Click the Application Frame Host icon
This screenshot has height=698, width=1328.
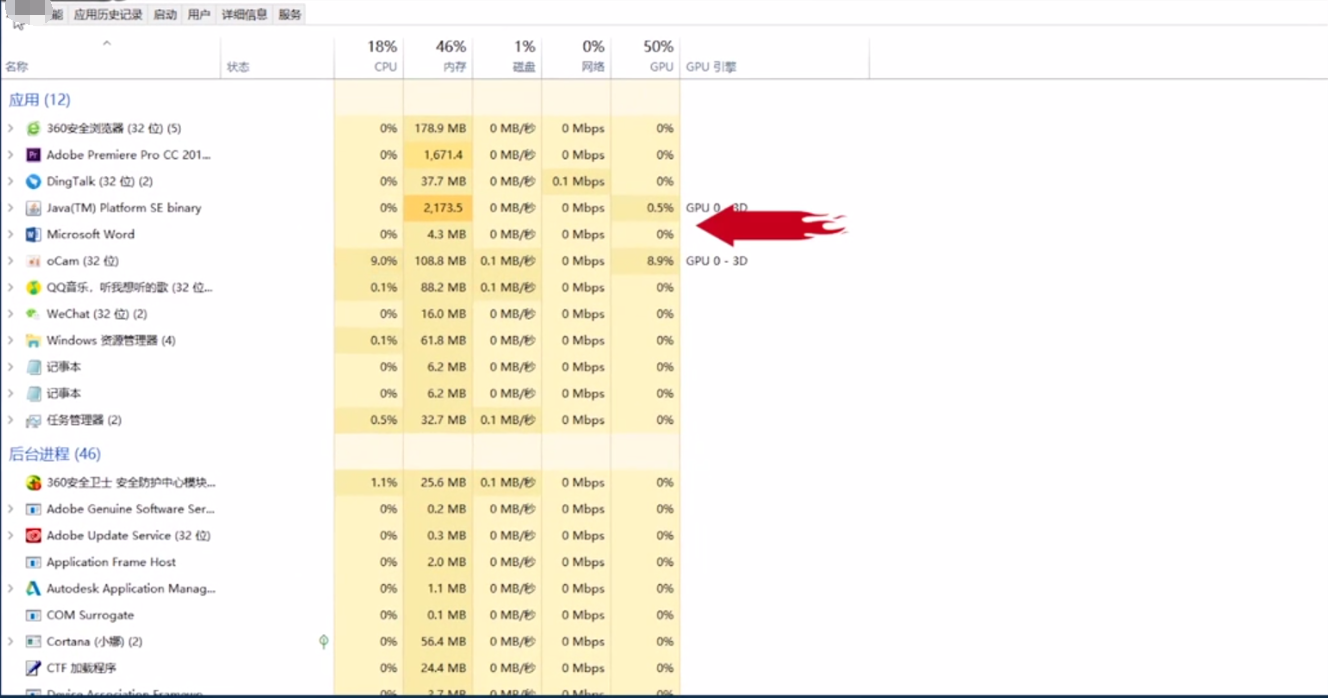click(x=33, y=562)
